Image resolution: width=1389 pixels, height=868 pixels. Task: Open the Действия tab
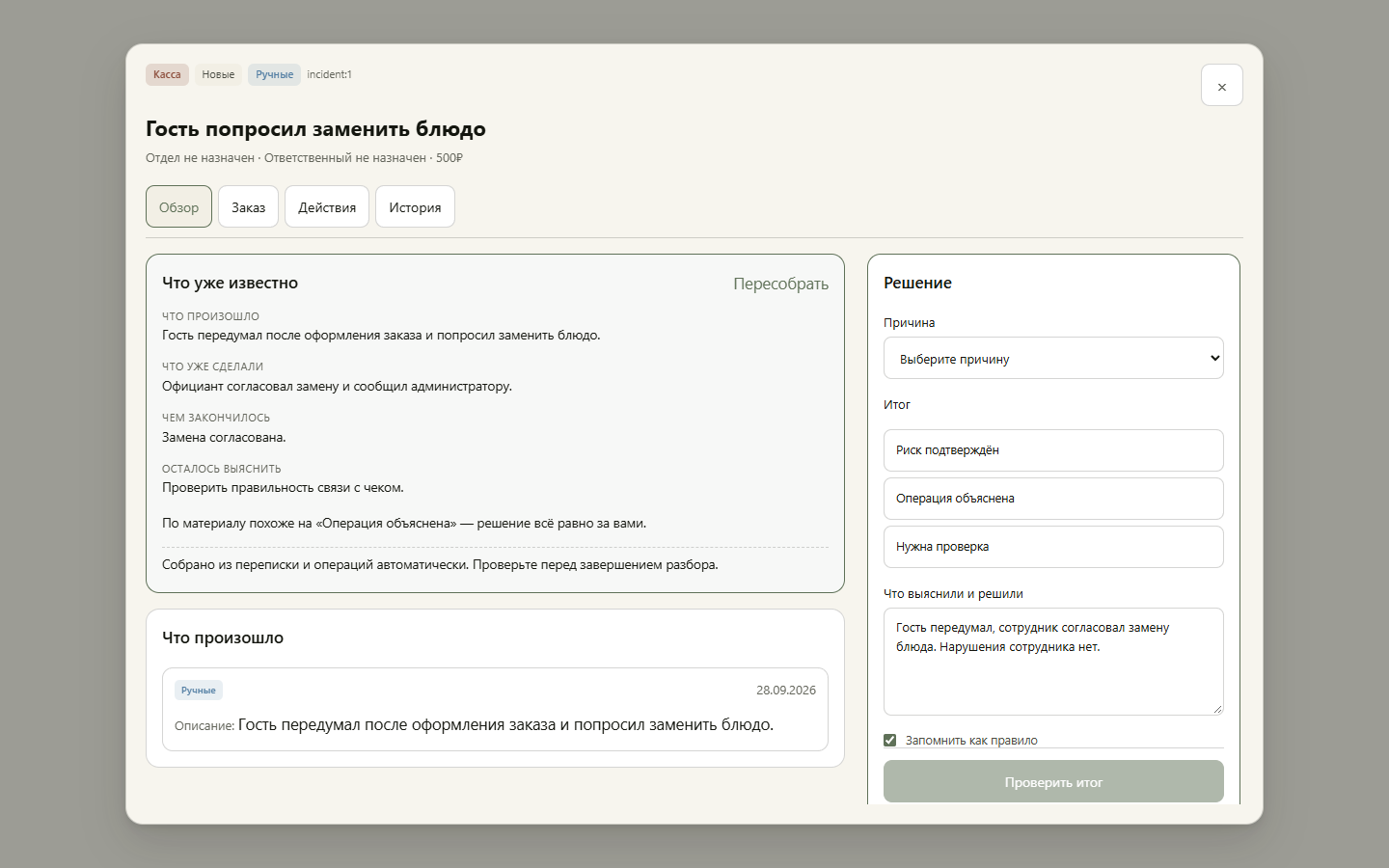pyautogui.click(x=327, y=206)
